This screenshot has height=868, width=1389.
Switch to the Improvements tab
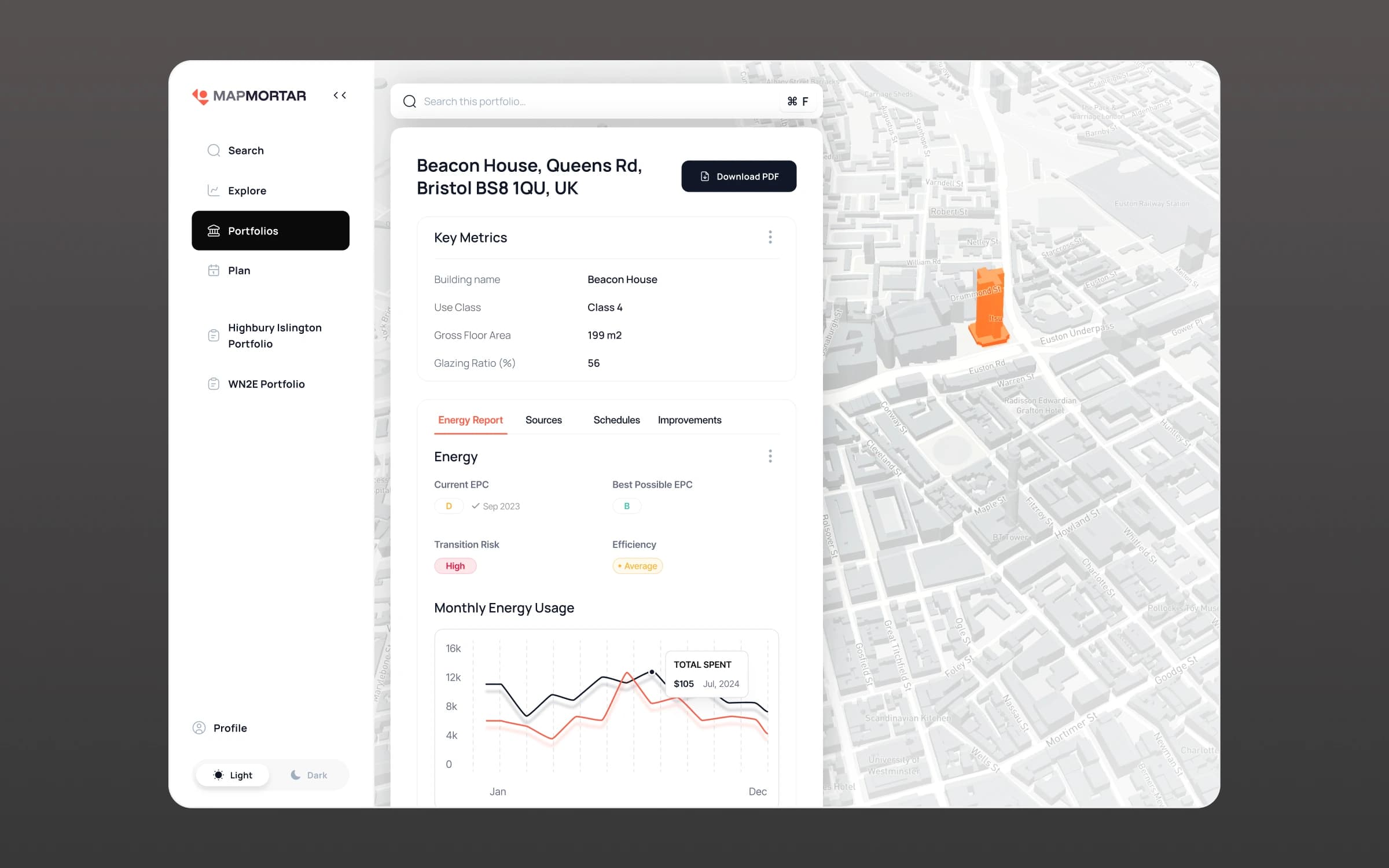tap(689, 420)
